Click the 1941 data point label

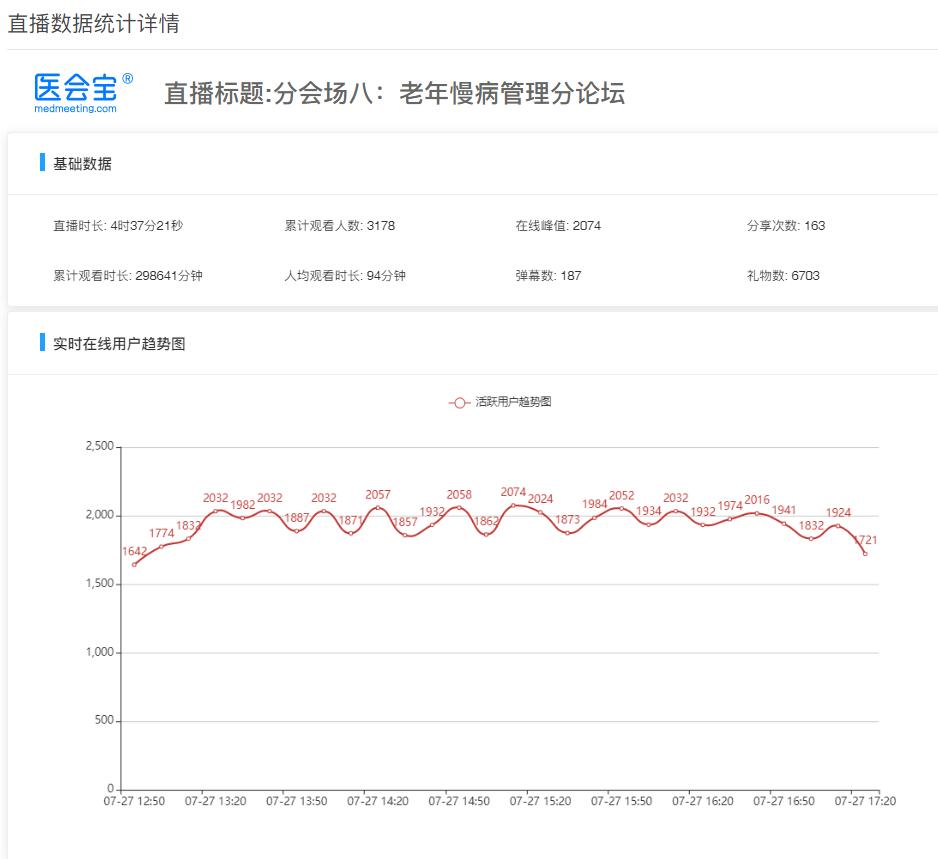click(x=784, y=510)
